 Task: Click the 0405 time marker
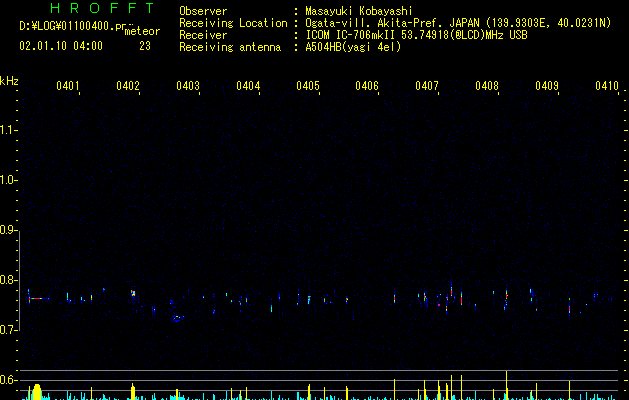click(x=308, y=85)
